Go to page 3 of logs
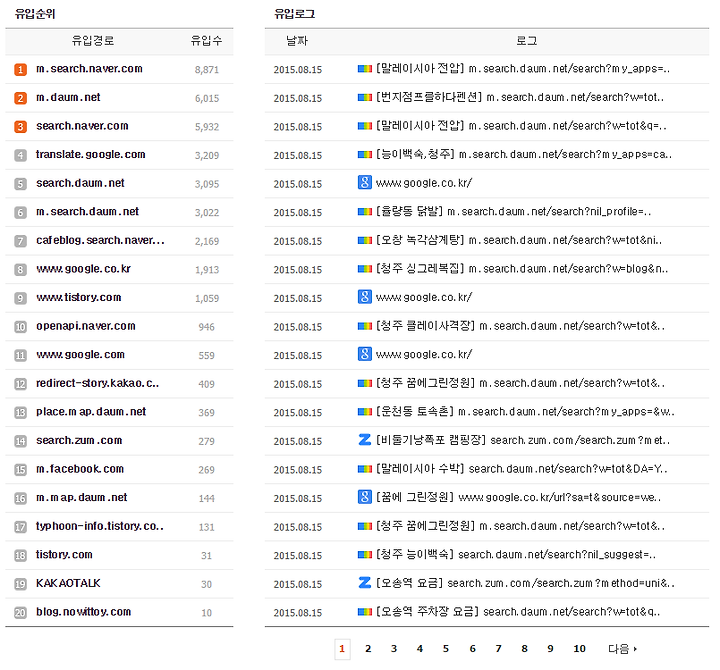The height and width of the screenshot is (670, 720). [394, 649]
